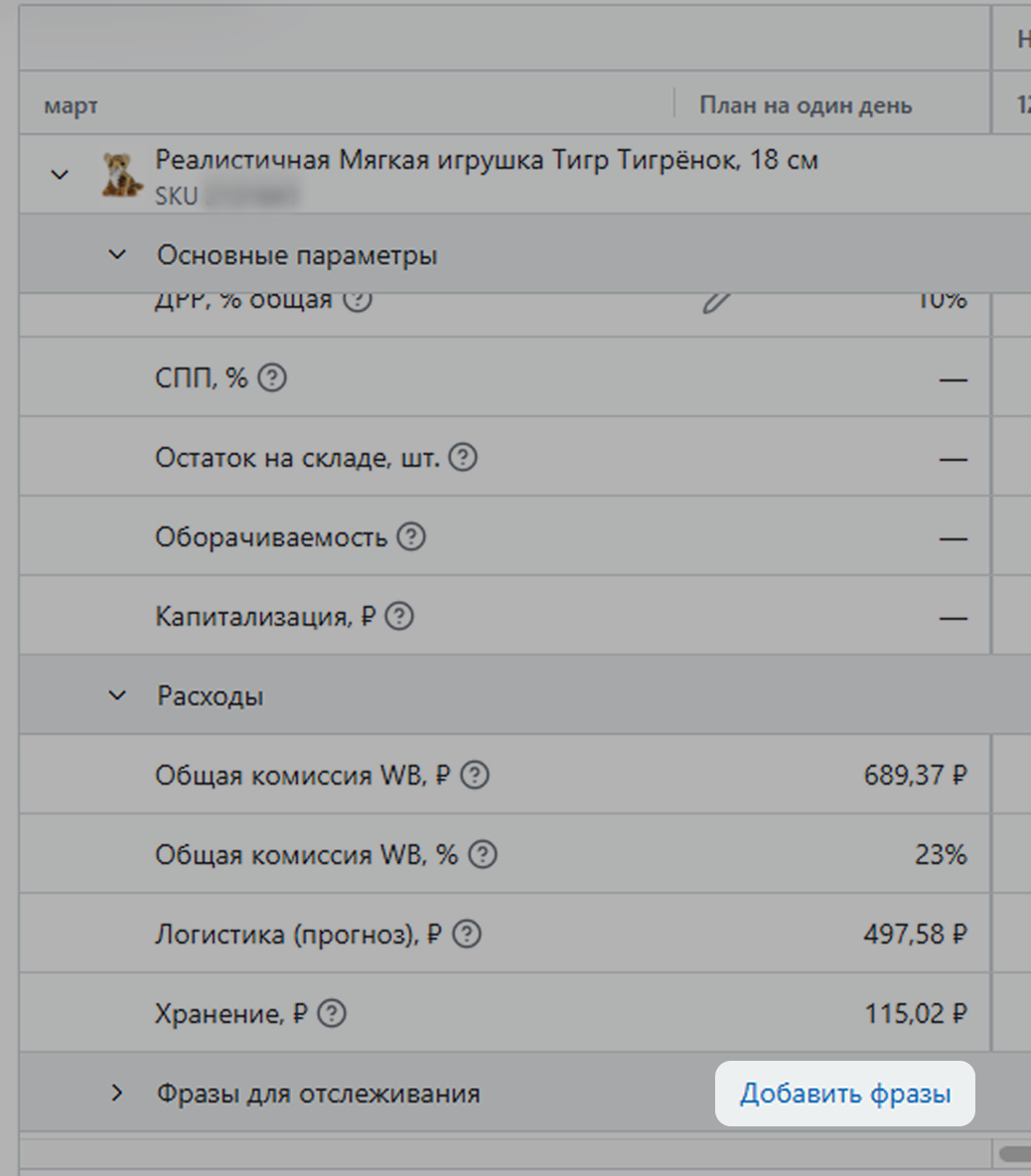Click the horizontal scrollbar at the bottom
The image size is (1031, 1176).
click(x=1014, y=1154)
